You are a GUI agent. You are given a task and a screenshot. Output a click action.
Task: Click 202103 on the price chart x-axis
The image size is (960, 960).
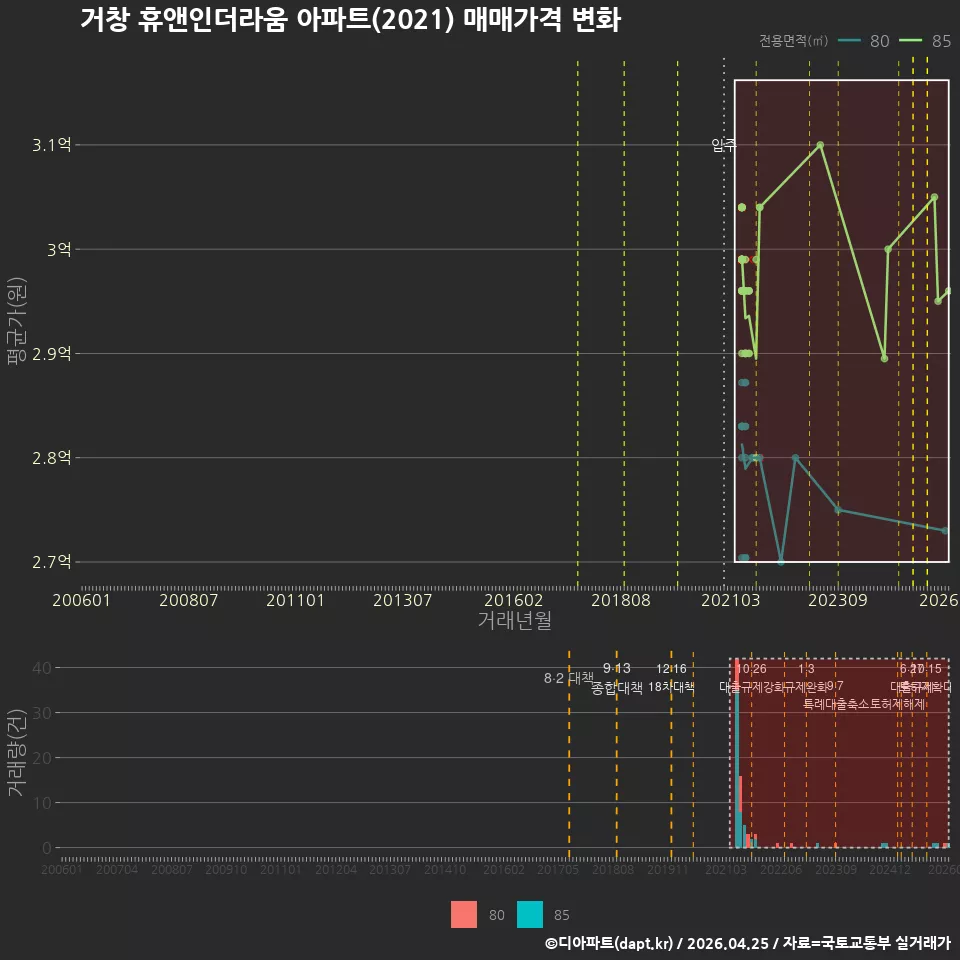coord(730,600)
